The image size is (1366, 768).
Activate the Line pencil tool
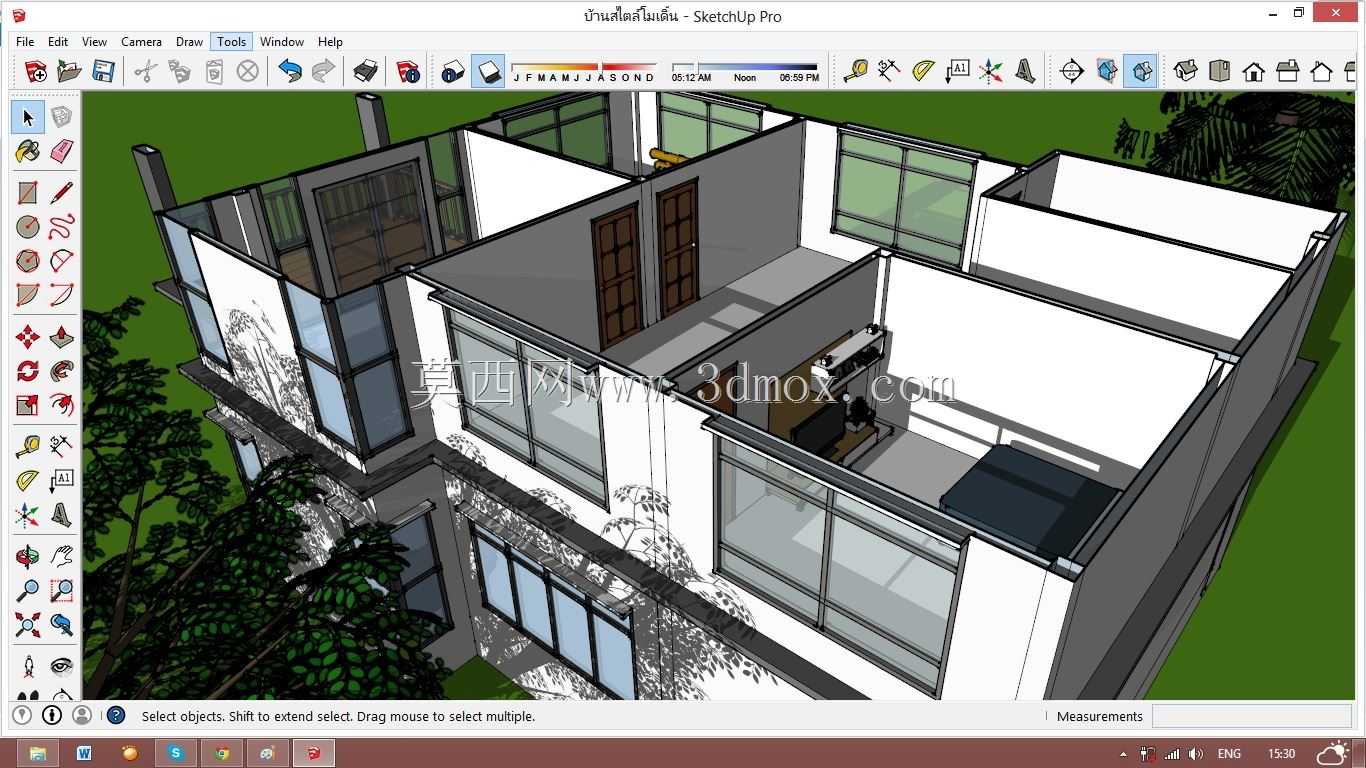62,192
